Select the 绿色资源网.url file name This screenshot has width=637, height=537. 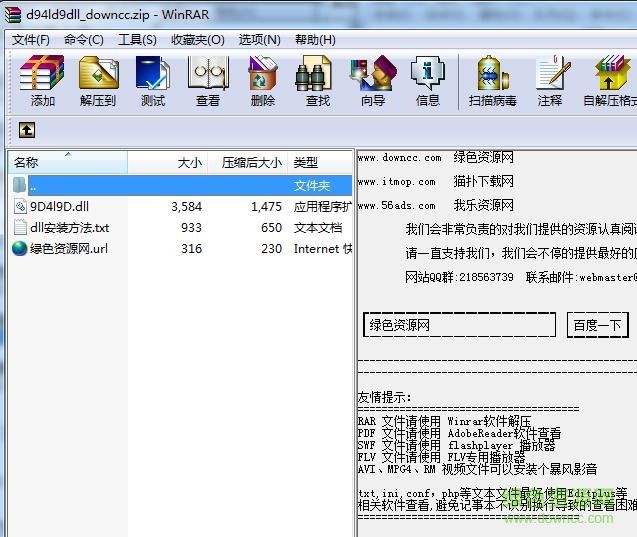coord(69,249)
